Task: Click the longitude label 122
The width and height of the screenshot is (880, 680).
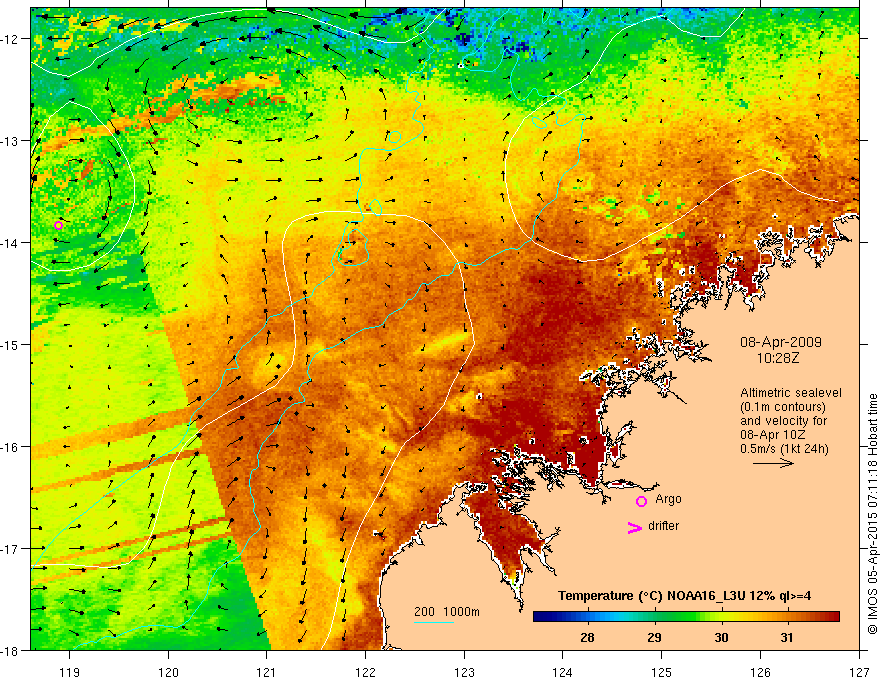Action: (365, 672)
